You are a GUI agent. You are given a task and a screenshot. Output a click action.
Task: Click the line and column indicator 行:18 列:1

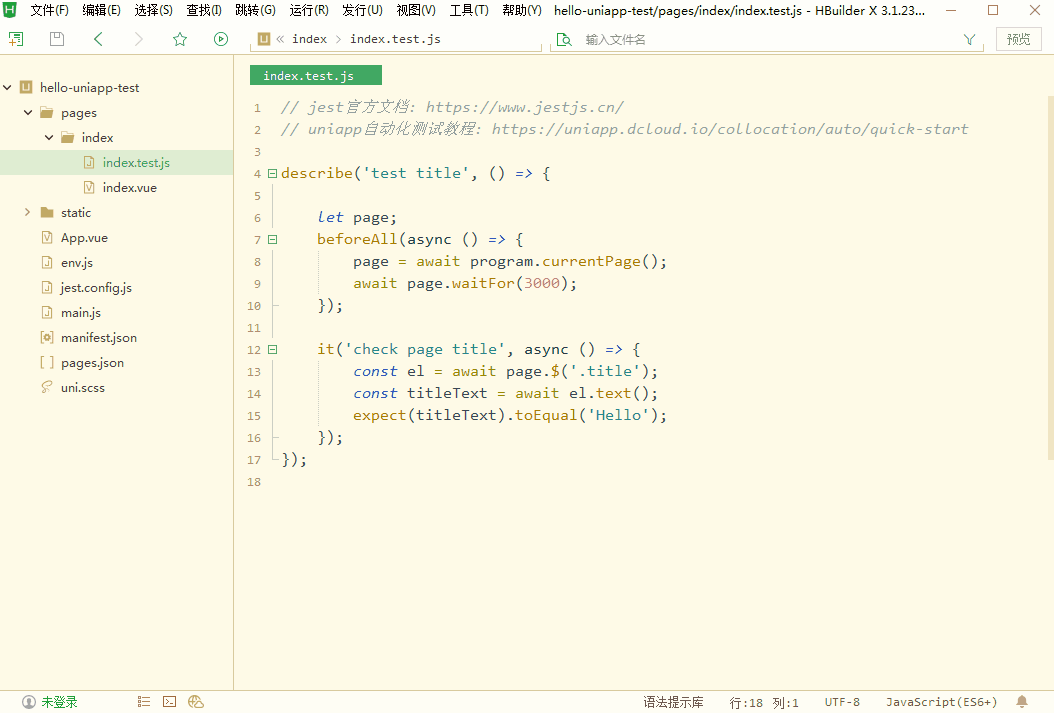point(764,703)
